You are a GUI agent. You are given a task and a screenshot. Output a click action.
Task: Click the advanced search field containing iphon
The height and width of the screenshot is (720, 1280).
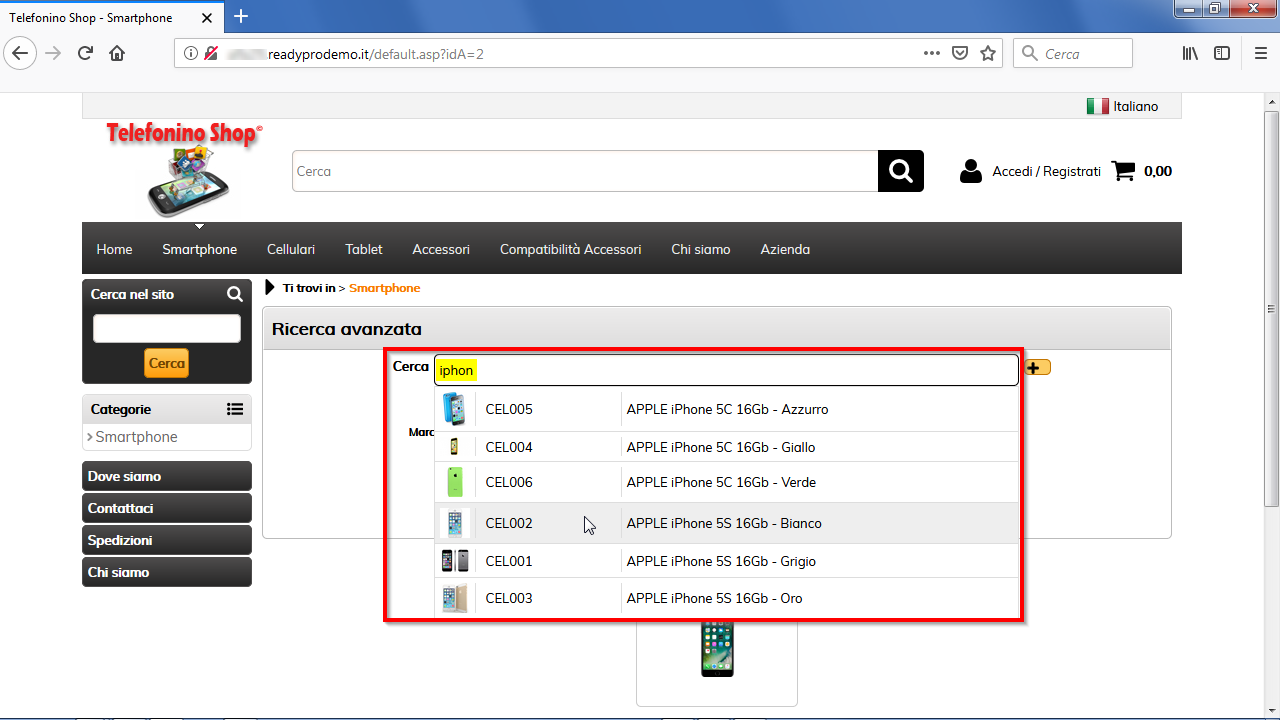tap(726, 370)
